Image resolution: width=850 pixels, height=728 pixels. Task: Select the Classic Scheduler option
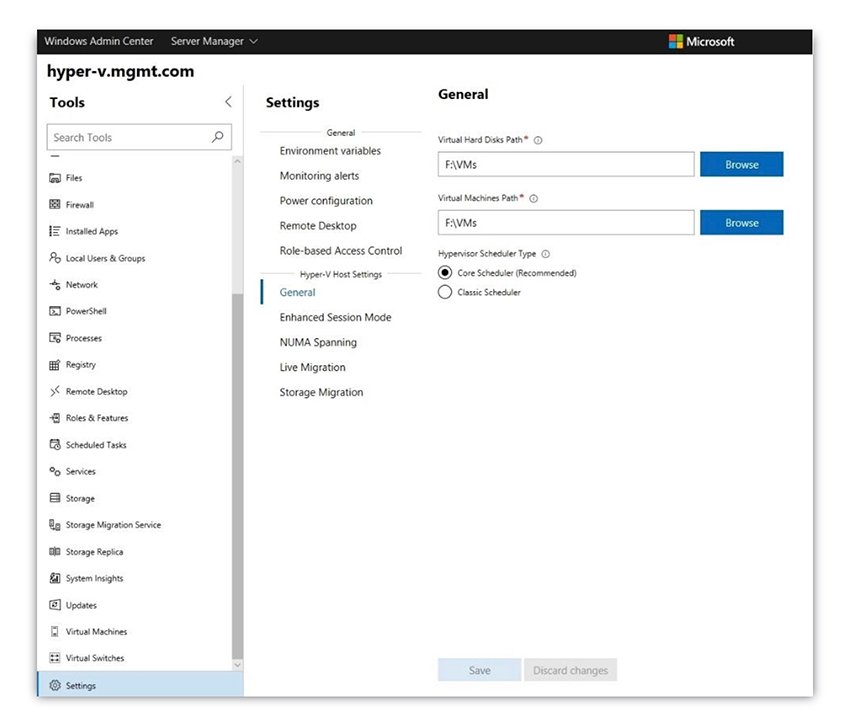(445, 292)
